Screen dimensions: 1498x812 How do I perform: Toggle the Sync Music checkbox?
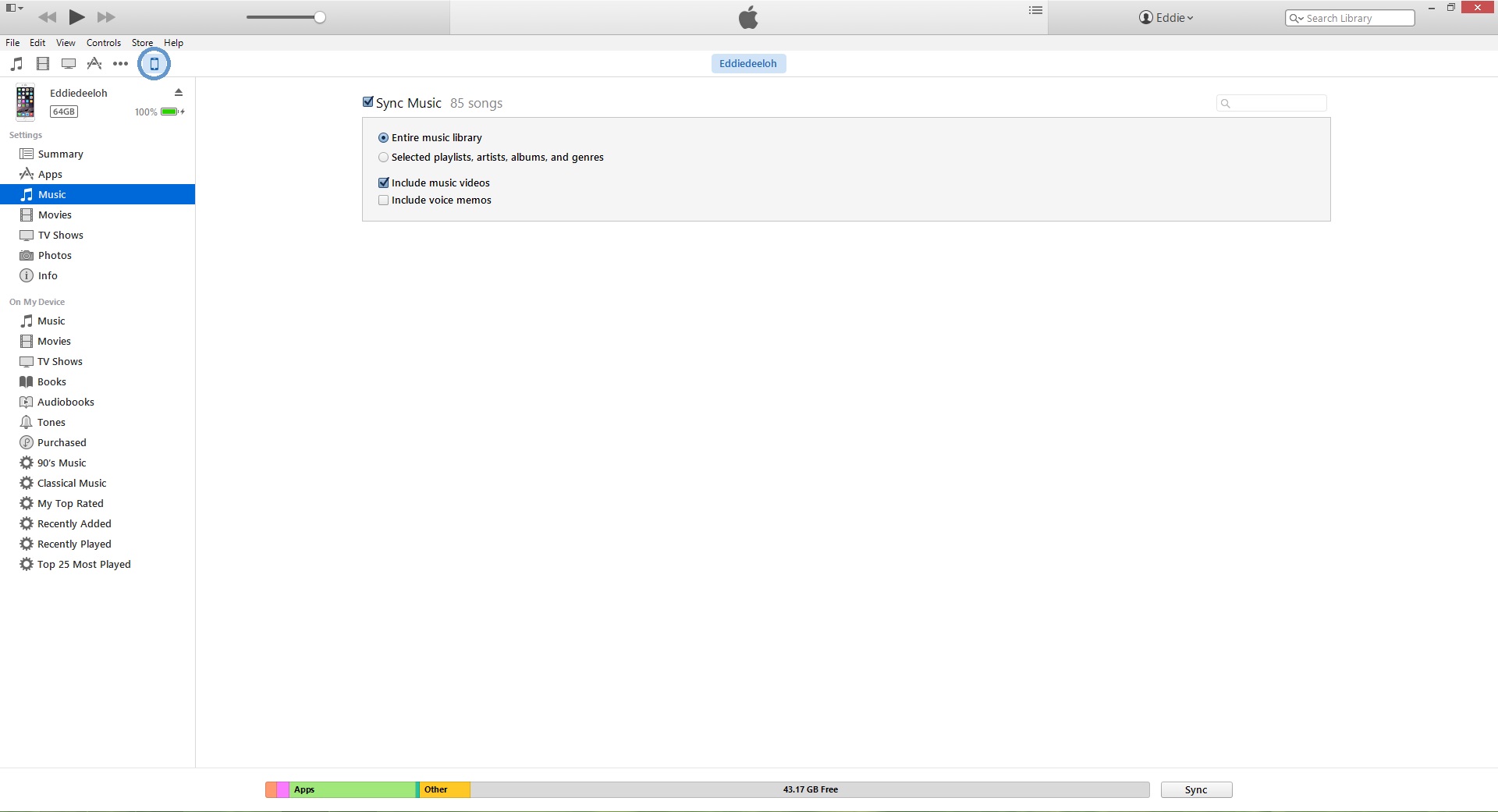[x=368, y=102]
